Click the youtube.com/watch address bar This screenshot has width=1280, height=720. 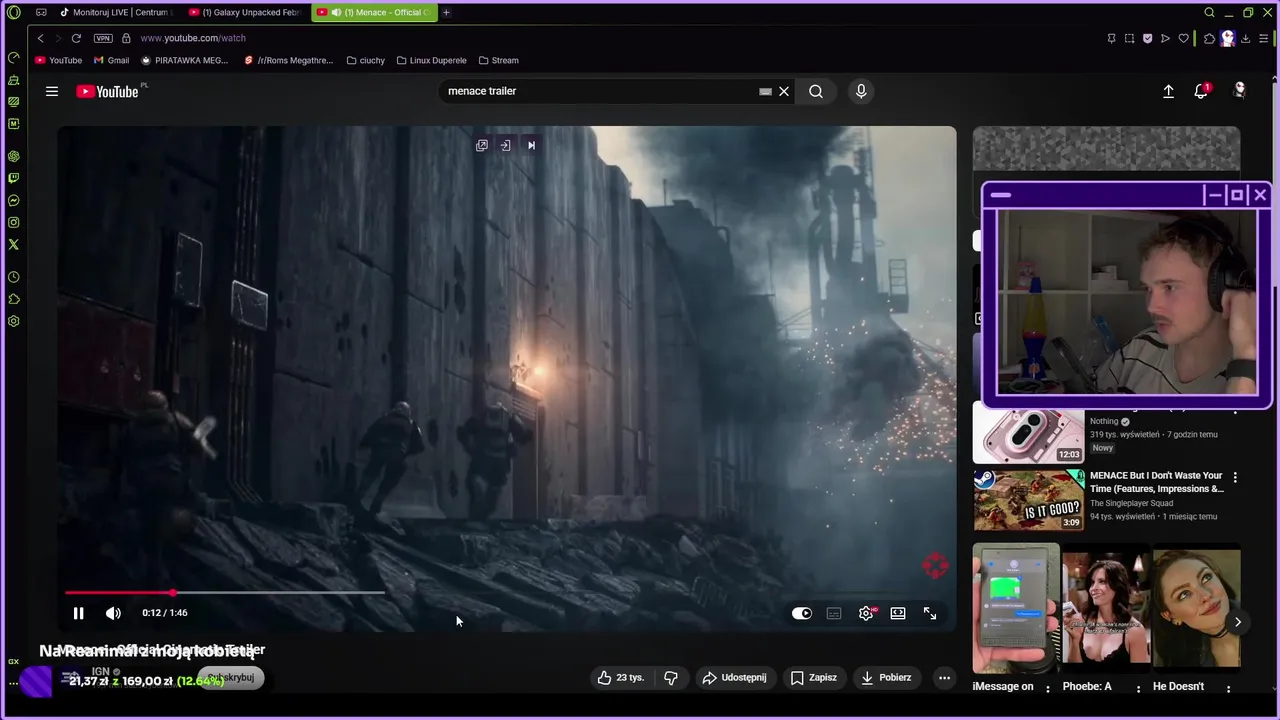coord(193,38)
